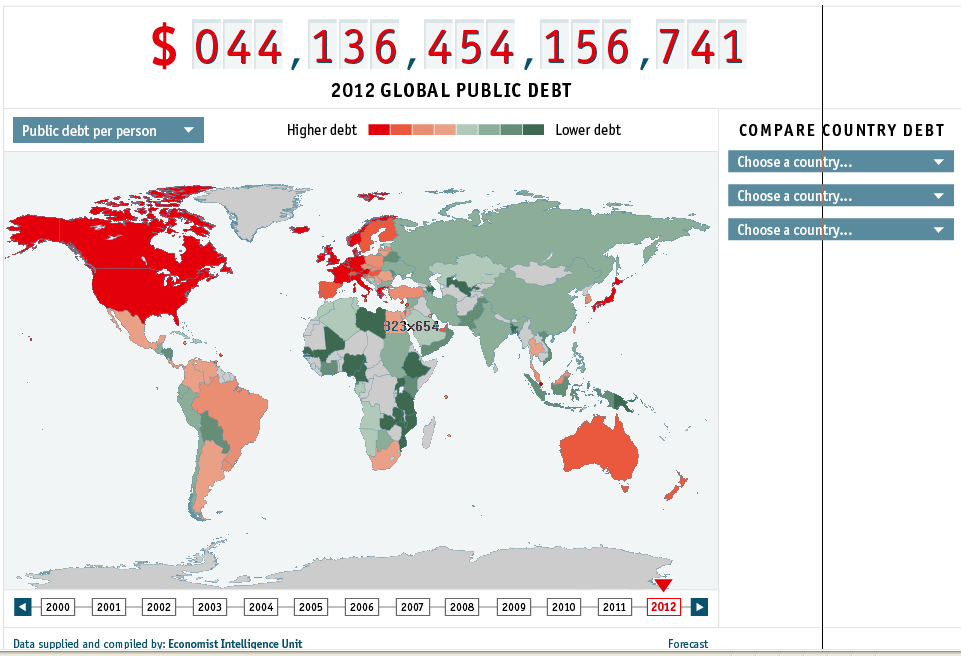
Task: Select year 2005 on the timeline
Action: coord(311,607)
